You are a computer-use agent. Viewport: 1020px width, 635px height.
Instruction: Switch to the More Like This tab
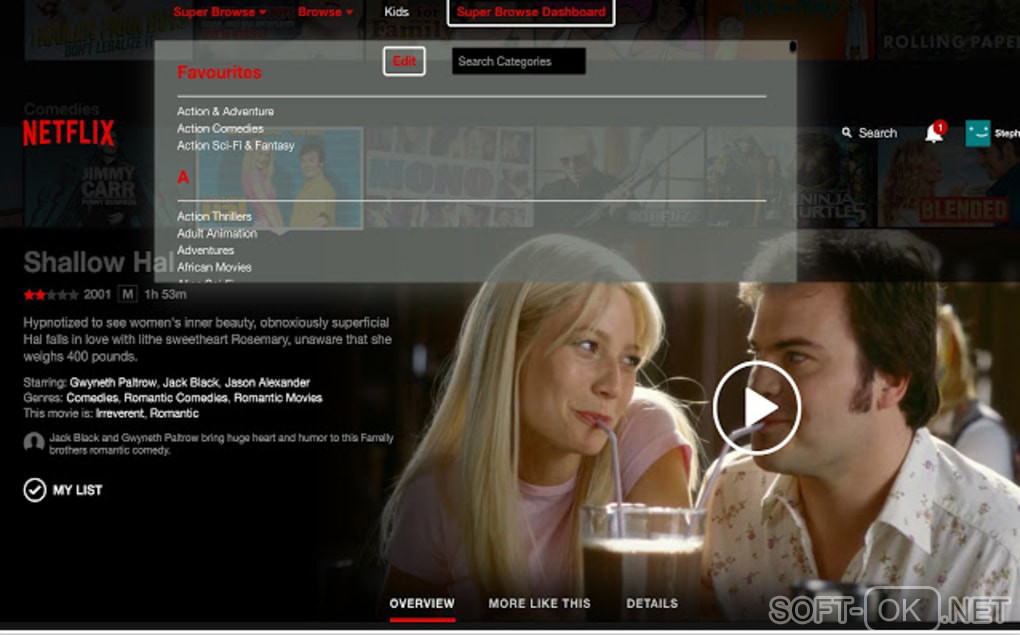[x=539, y=603]
